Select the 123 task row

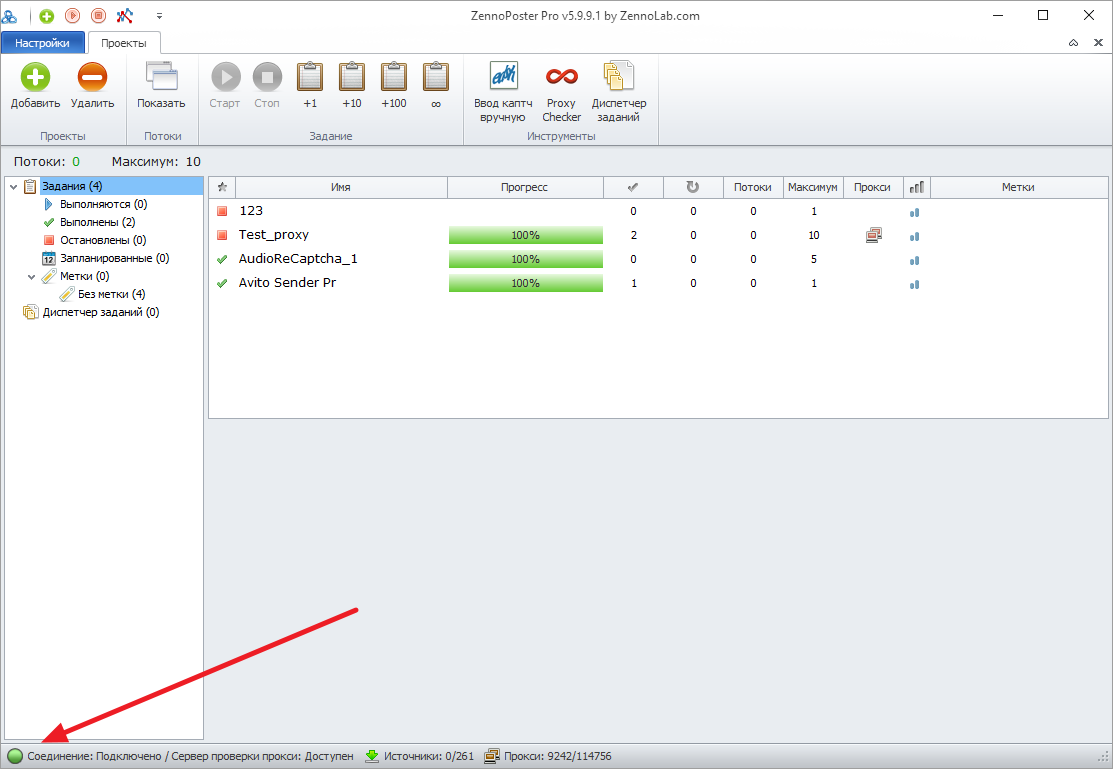pos(658,211)
